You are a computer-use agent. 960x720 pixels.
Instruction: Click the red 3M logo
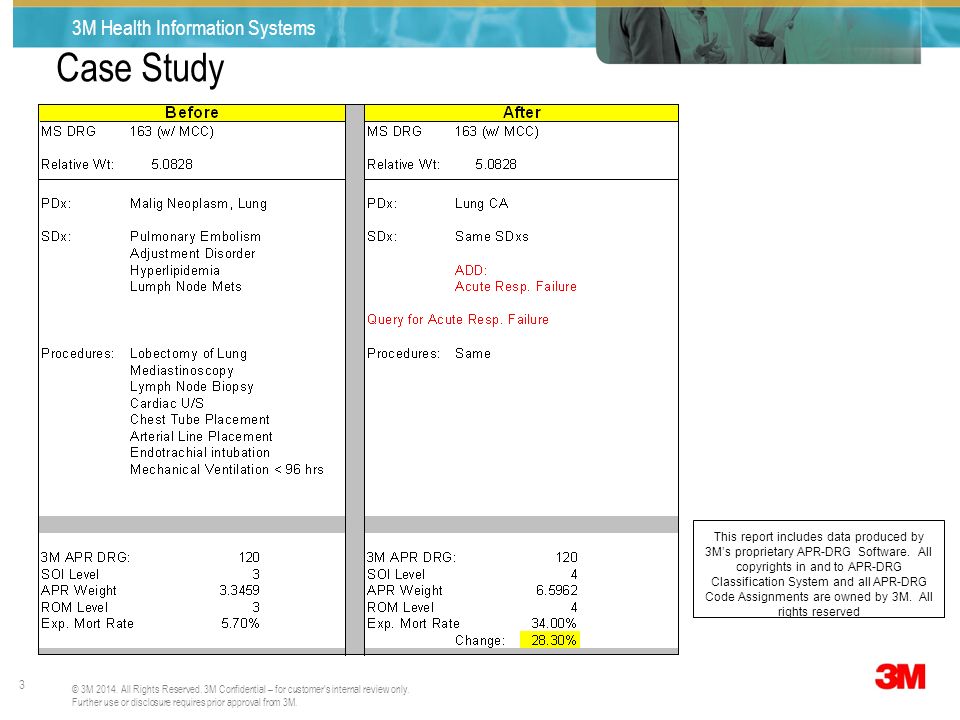click(900, 677)
